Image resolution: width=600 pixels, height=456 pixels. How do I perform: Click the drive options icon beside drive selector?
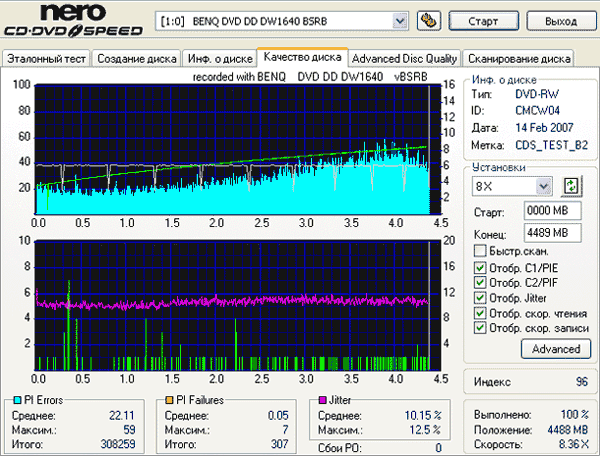click(x=429, y=20)
